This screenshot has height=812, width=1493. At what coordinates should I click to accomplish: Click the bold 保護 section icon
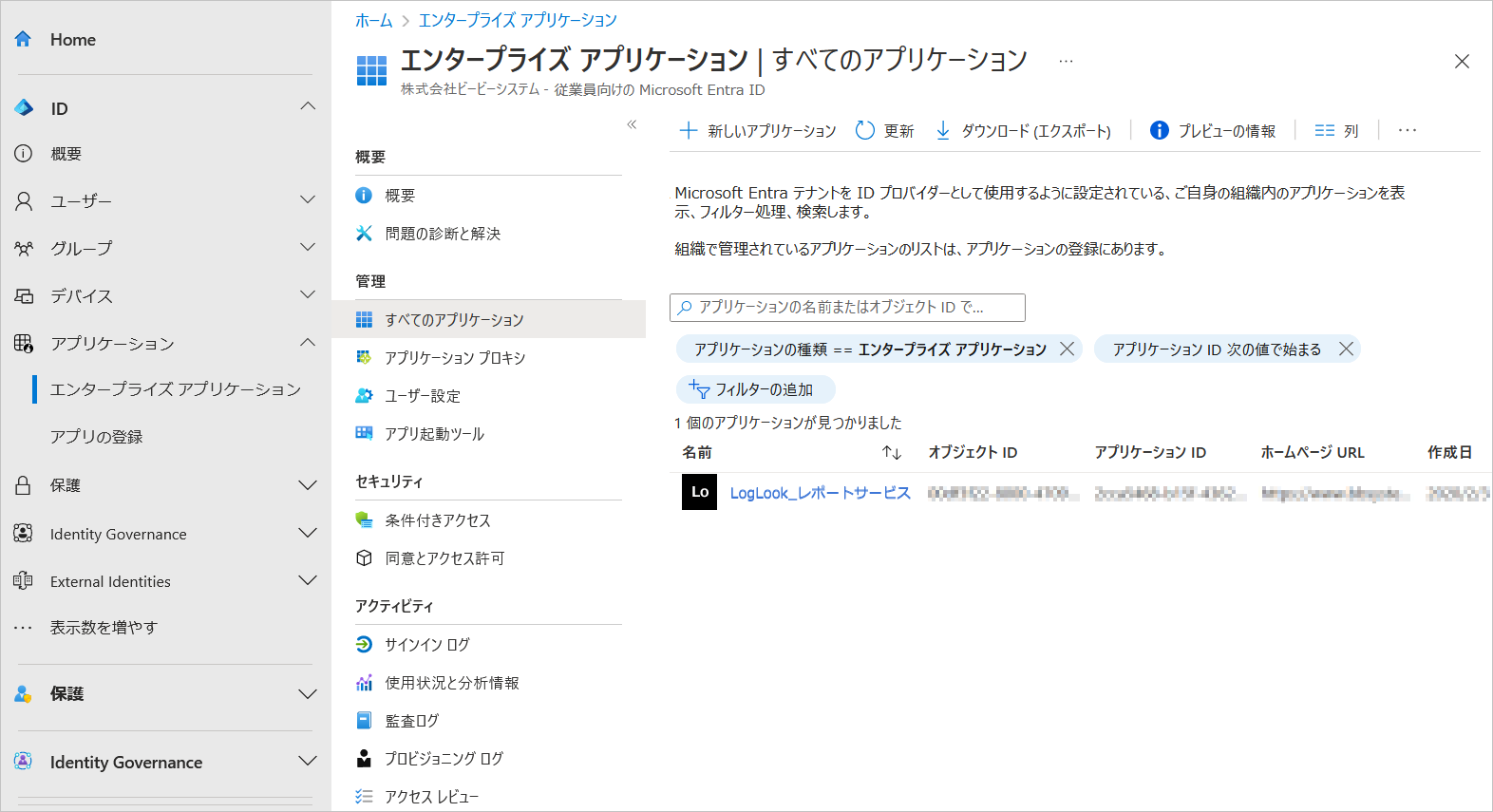tap(24, 694)
